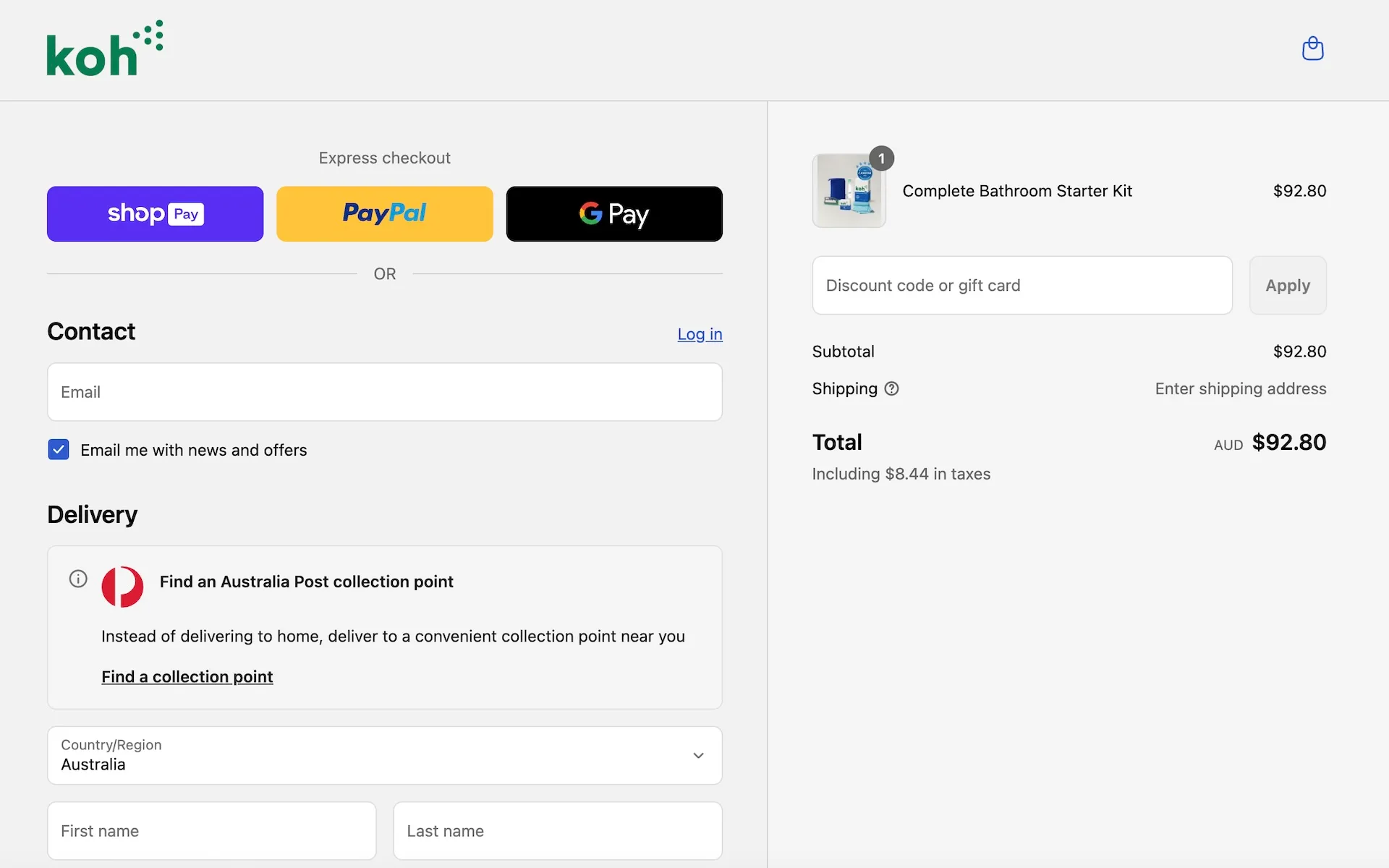Click 'Complete Bathroom Starter Kit' product name
Image resolution: width=1389 pixels, height=868 pixels.
(1017, 191)
